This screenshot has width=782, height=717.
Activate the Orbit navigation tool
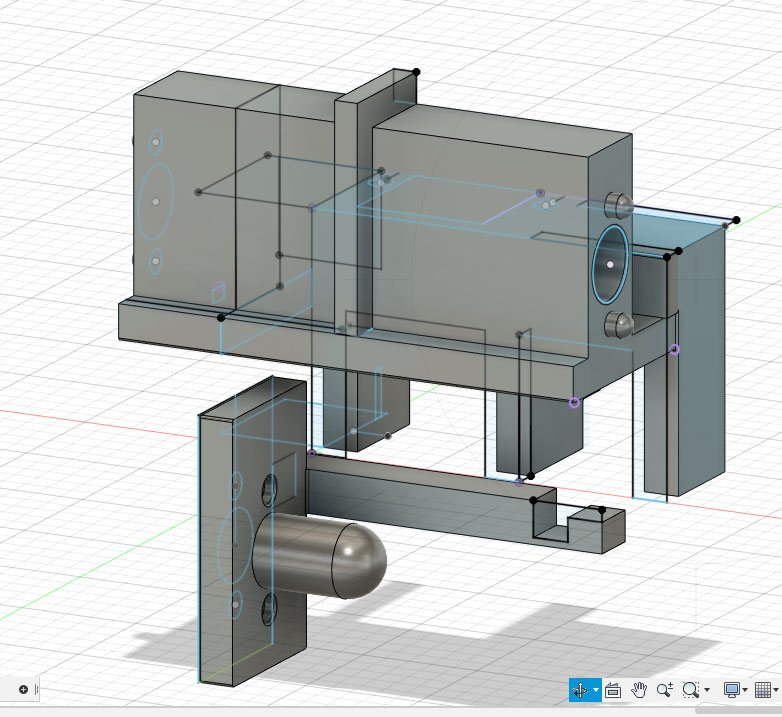click(580, 690)
